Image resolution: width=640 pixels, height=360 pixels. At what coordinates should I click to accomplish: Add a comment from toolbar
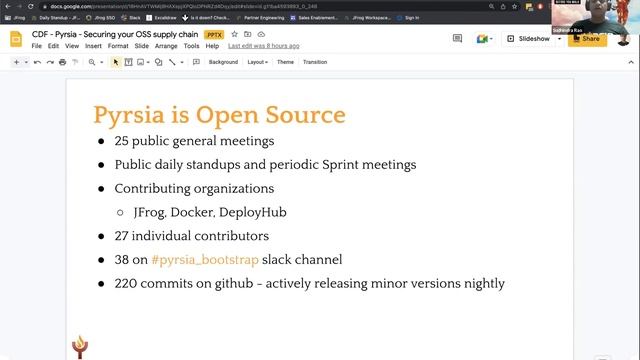point(196,62)
